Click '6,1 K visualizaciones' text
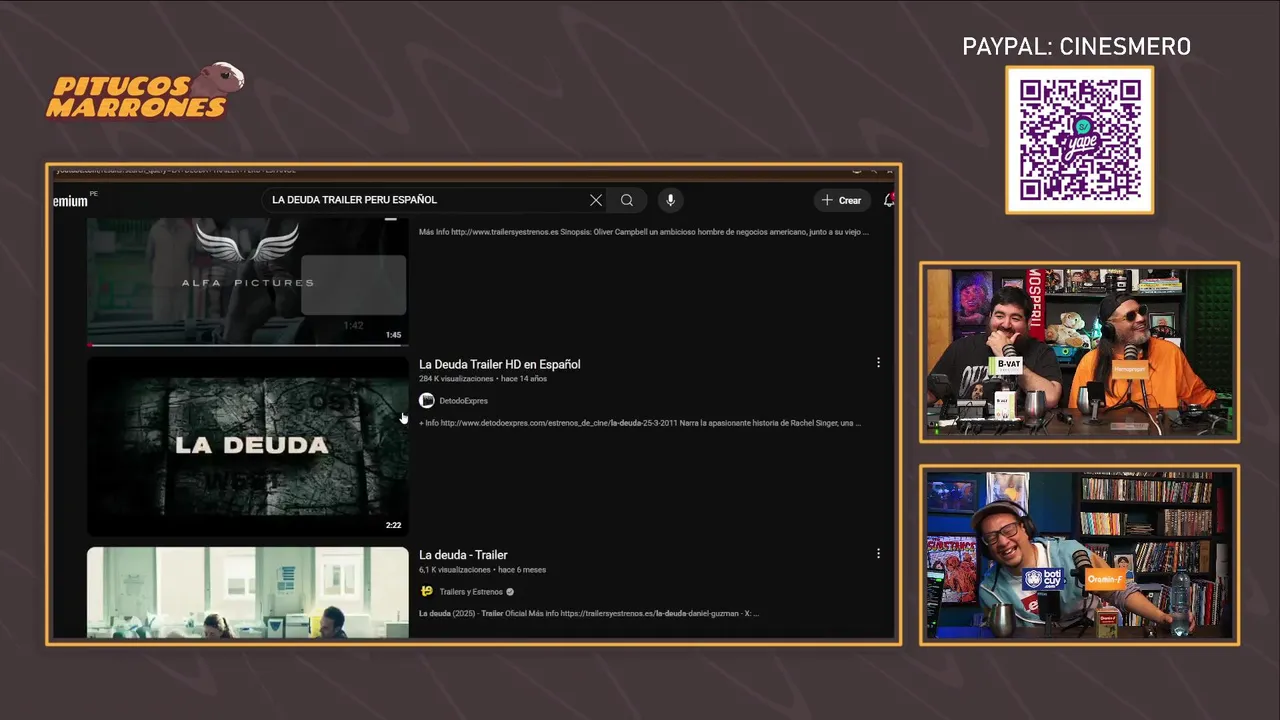Viewport: 1280px width, 720px height. pos(455,570)
